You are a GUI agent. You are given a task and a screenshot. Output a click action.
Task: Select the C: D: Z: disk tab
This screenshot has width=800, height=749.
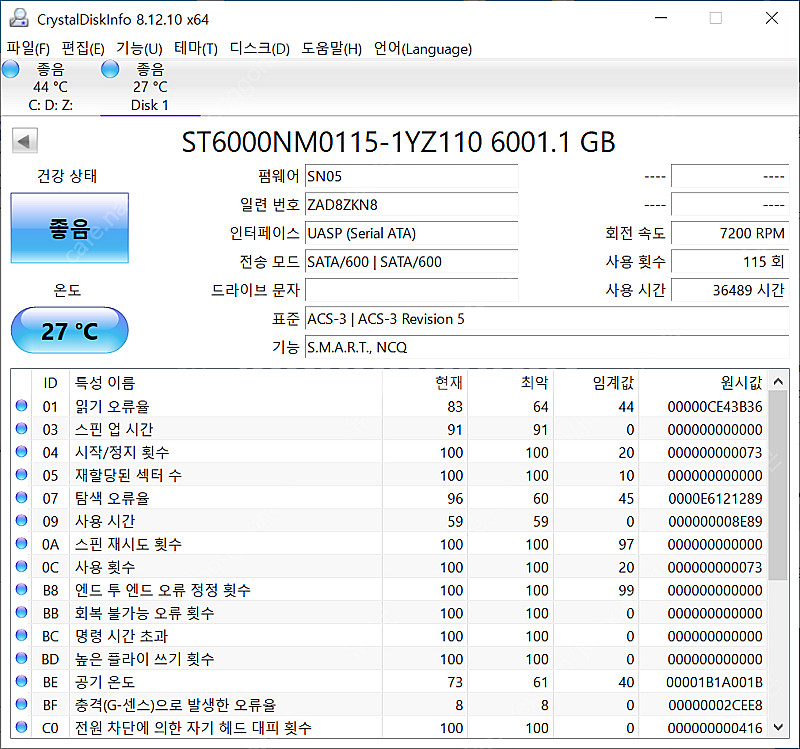click(51, 87)
